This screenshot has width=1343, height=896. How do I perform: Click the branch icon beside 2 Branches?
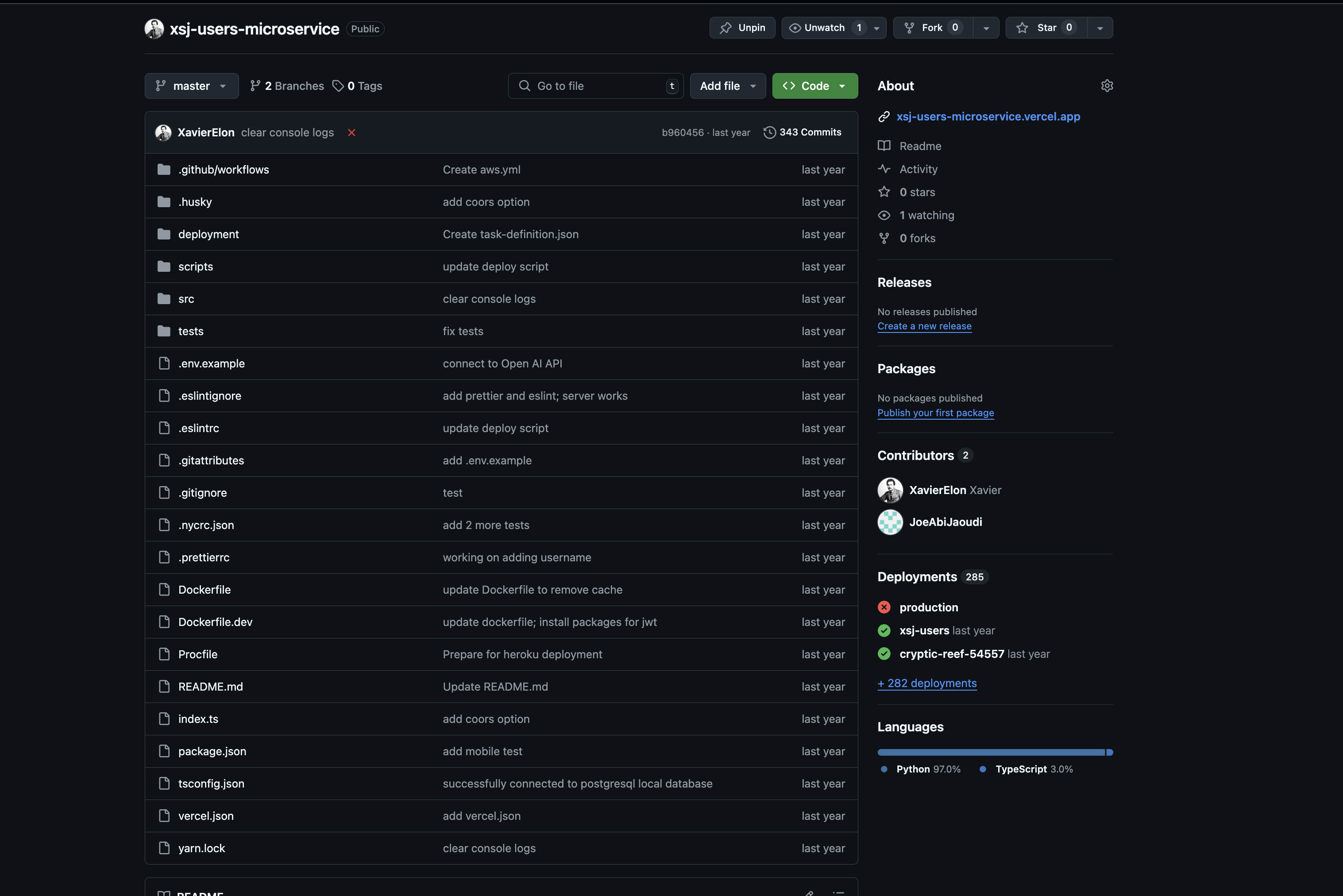[x=255, y=86]
